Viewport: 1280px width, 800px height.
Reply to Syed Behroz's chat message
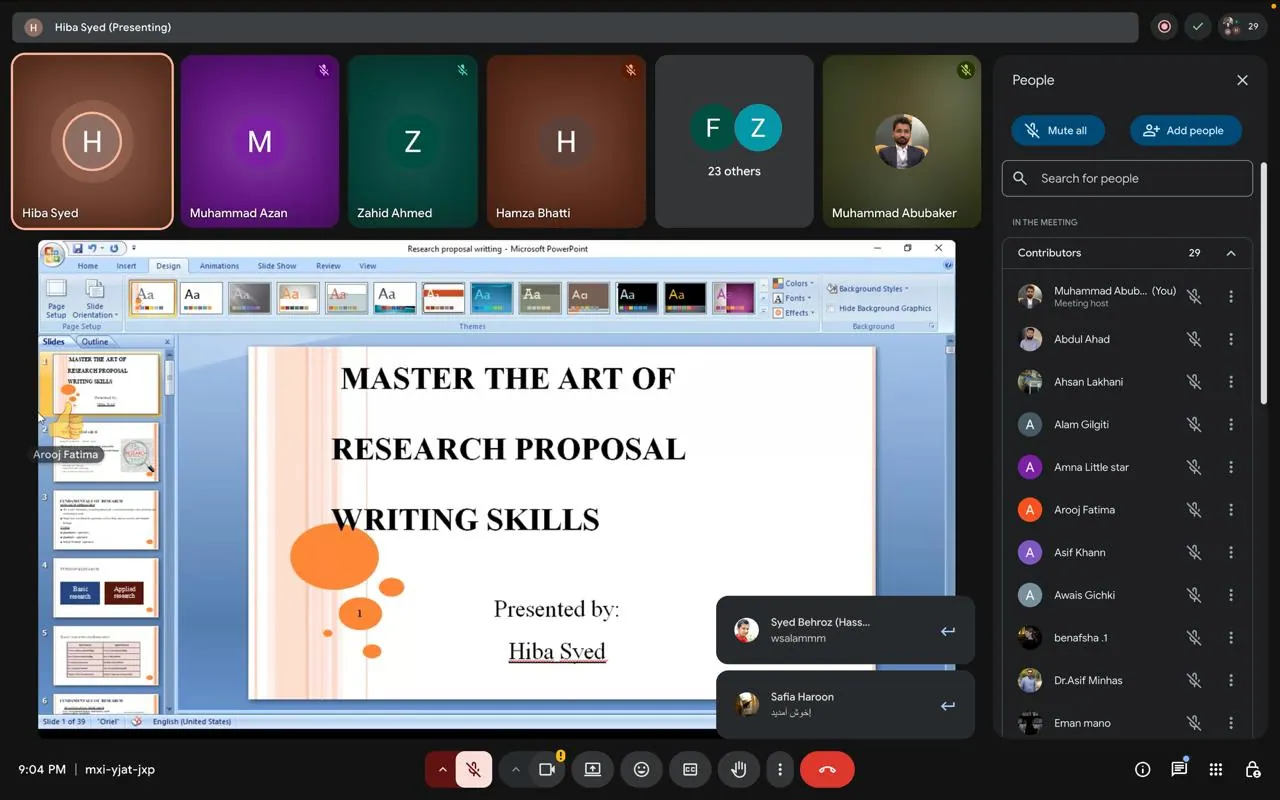tap(947, 631)
